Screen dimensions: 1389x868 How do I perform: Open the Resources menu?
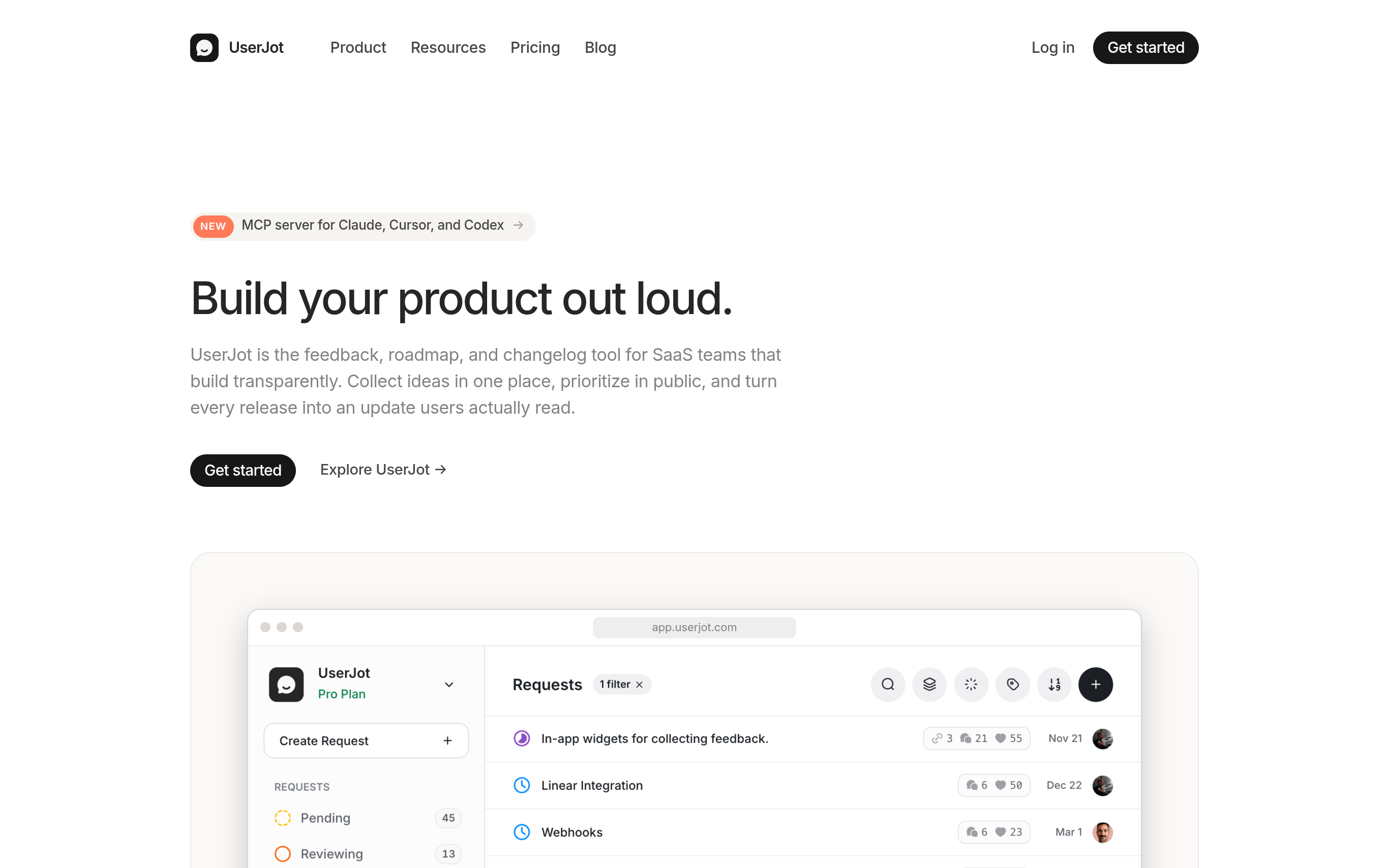click(448, 48)
